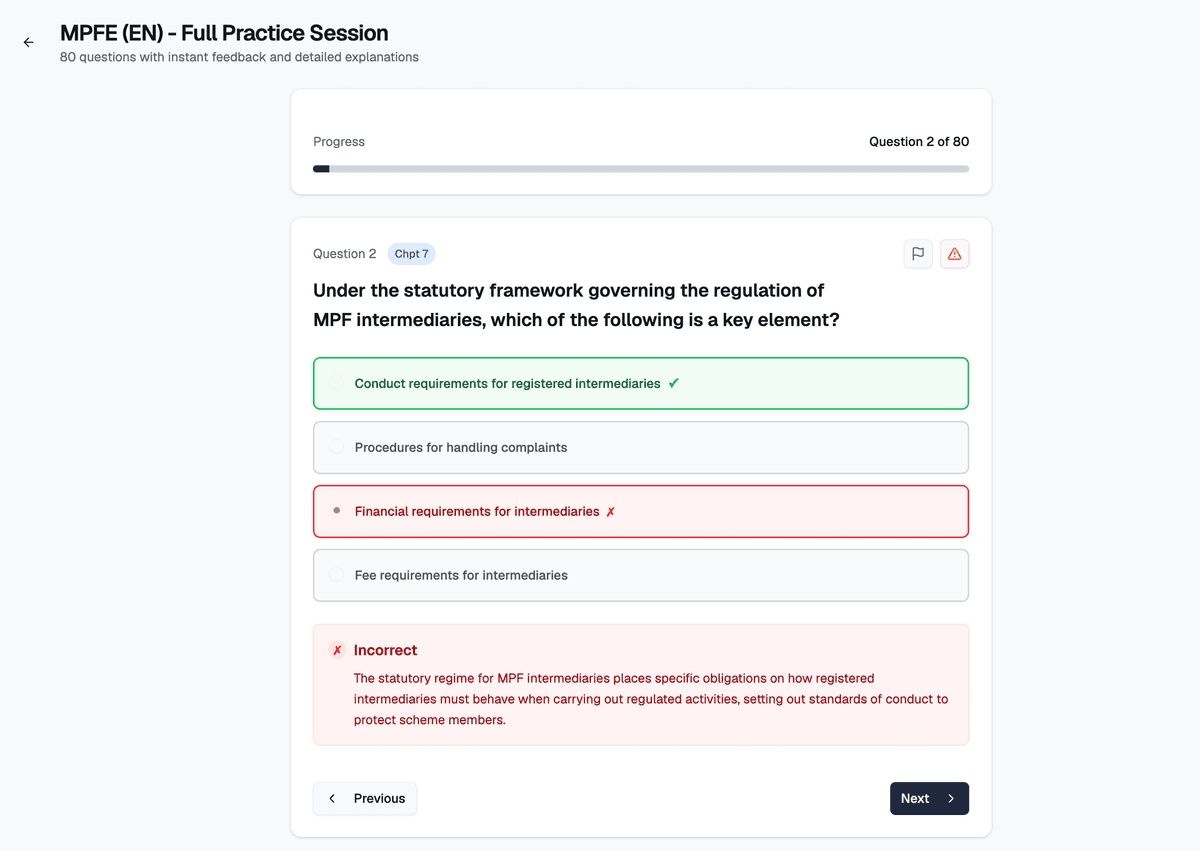Click the red X after Financial requirements
1200x851 pixels.
tap(611, 512)
